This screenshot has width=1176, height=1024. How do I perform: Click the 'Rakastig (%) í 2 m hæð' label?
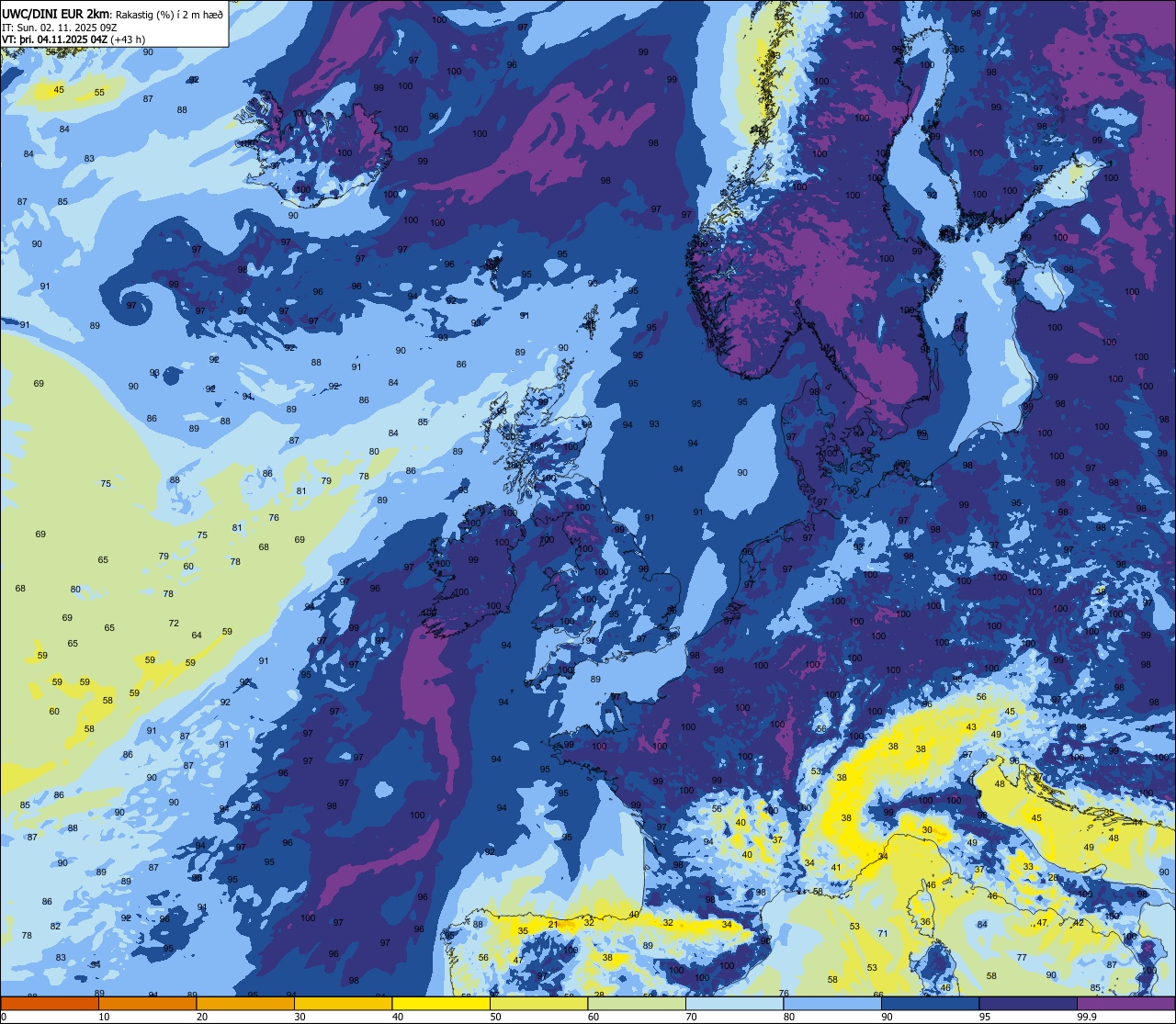[x=168, y=13]
